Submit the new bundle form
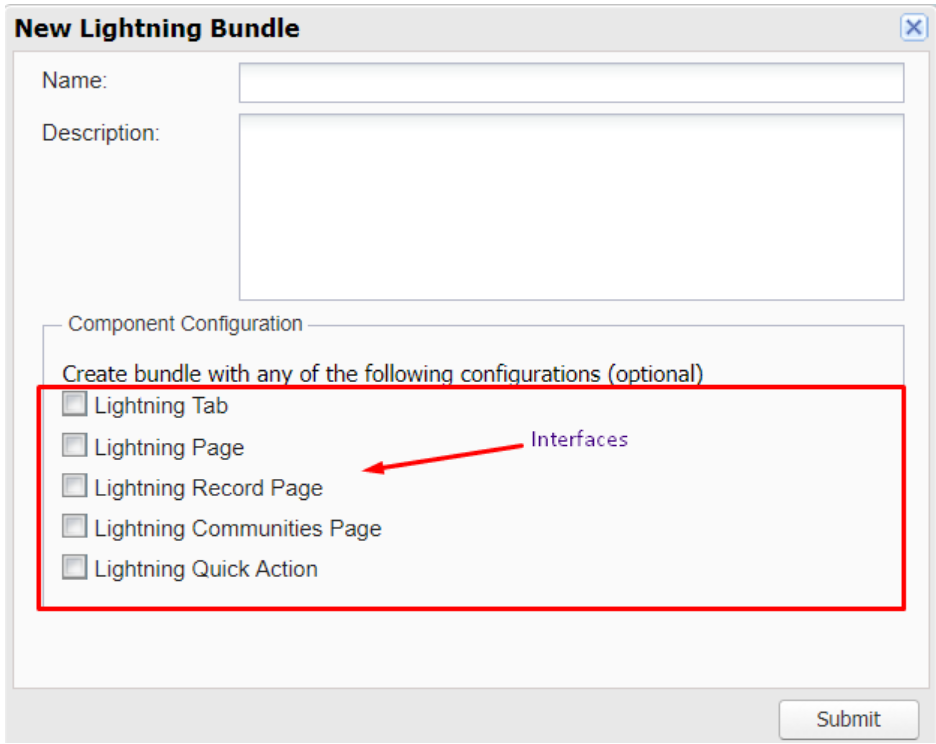Image resolution: width=936 pixels, height=744 pixels. click(x=848, y=720)
